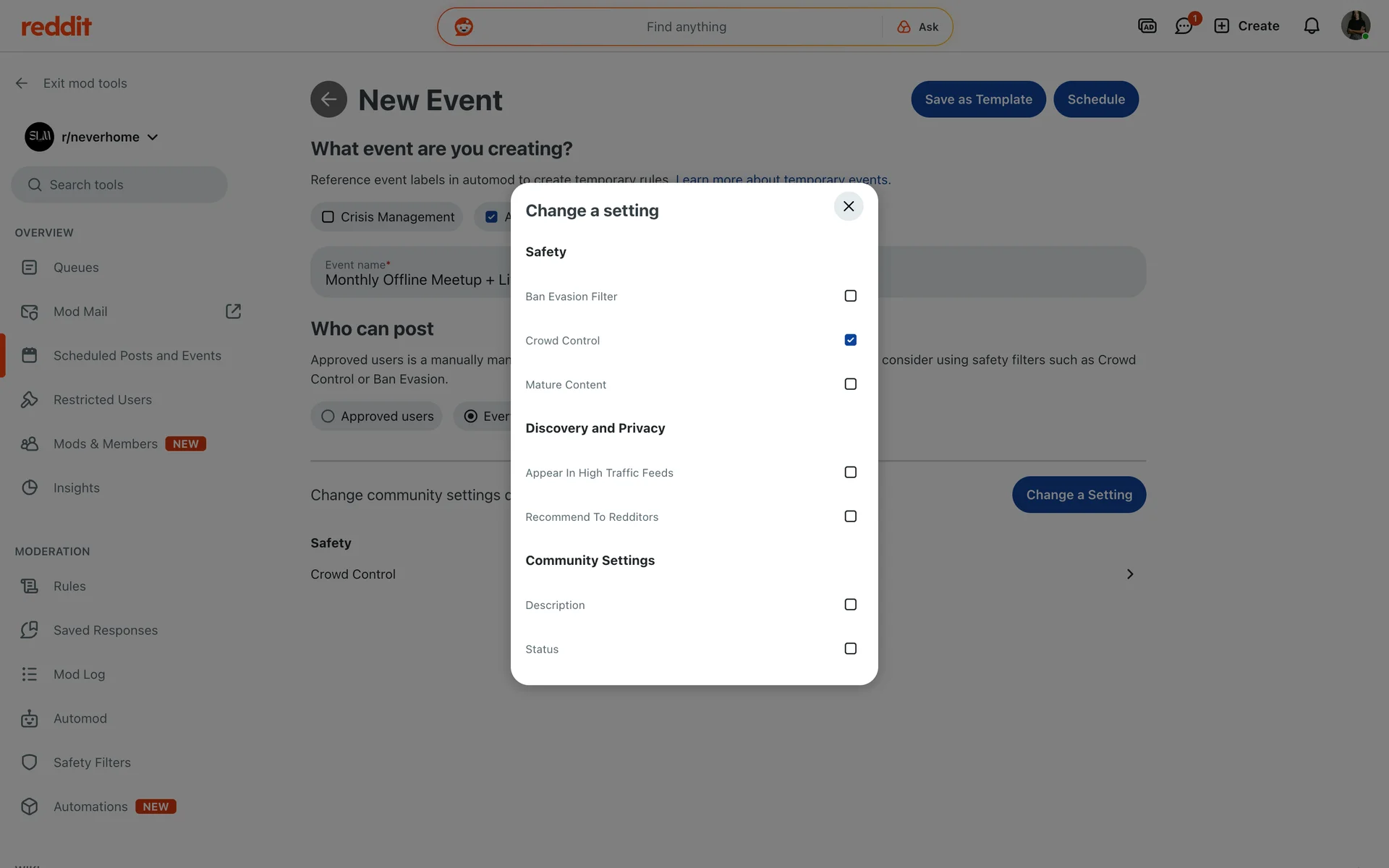
Task: Click the Reddit logo
Action: (x=56, y=27)
